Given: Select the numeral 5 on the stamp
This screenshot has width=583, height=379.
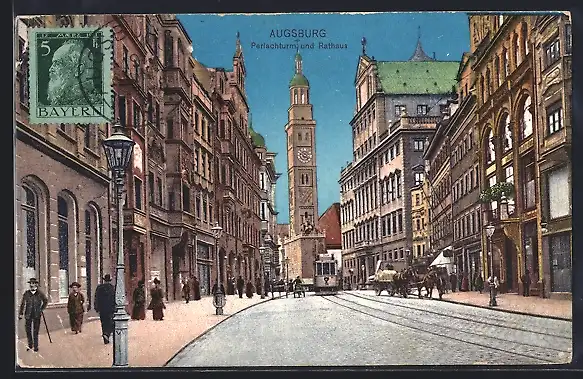Looking at the screenshot, I should [x=46, y=48].
